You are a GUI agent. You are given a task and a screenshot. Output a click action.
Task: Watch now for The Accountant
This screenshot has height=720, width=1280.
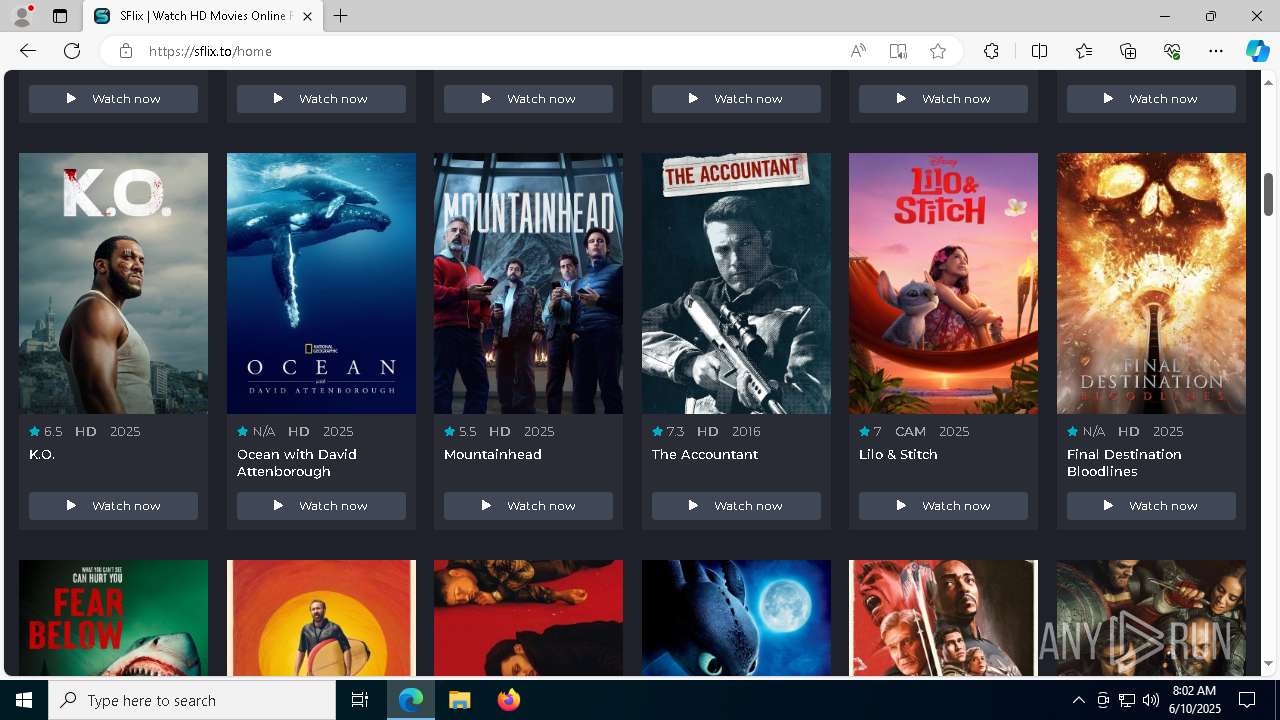736,506
